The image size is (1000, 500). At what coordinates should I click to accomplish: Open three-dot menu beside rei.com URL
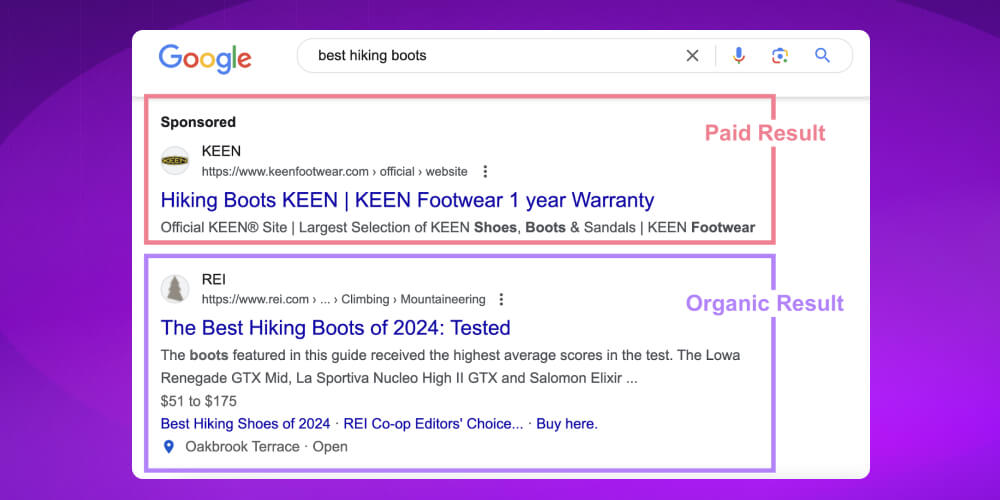(501, 299)
